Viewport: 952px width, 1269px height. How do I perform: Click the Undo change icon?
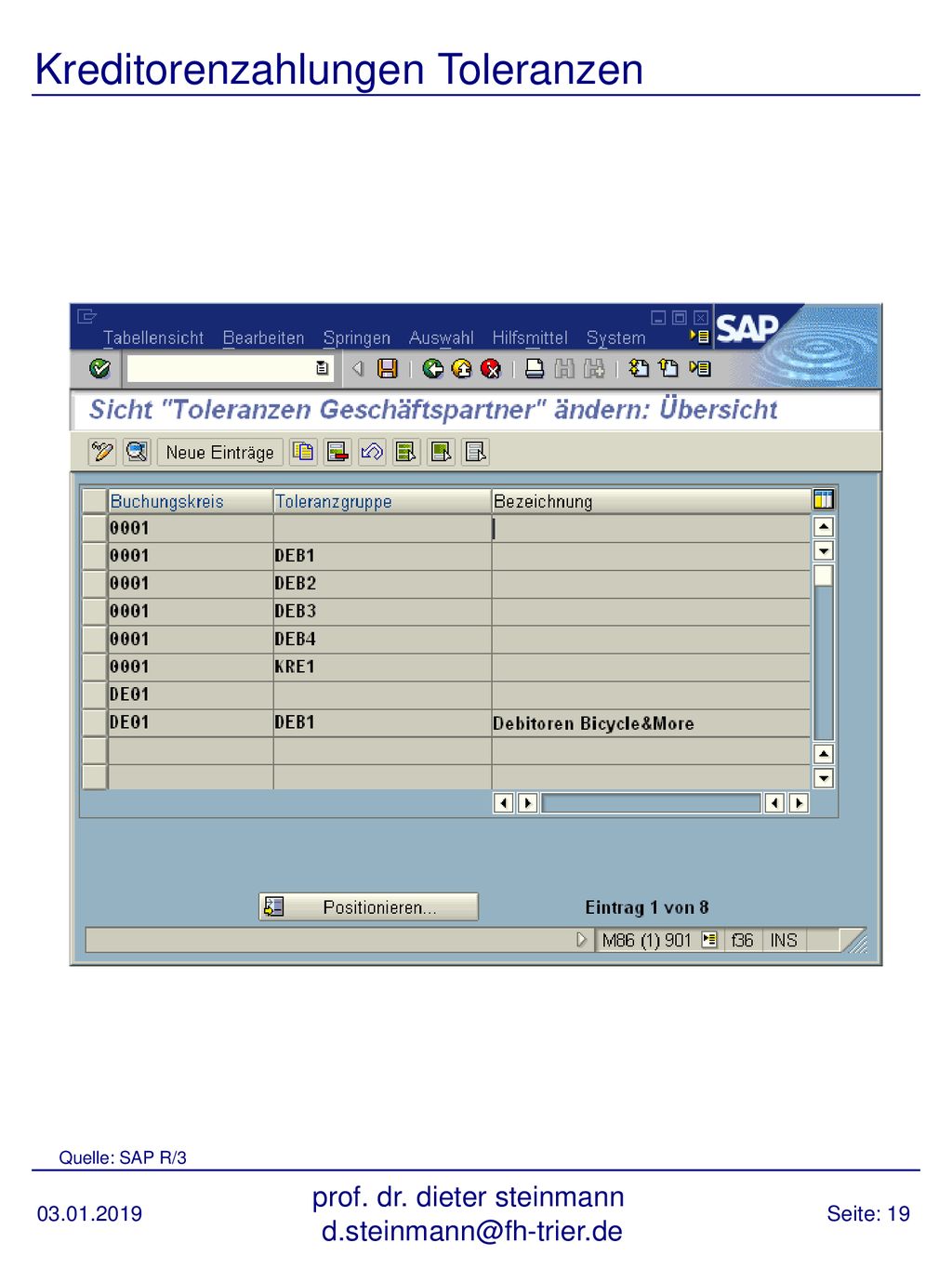coord(373,452)
